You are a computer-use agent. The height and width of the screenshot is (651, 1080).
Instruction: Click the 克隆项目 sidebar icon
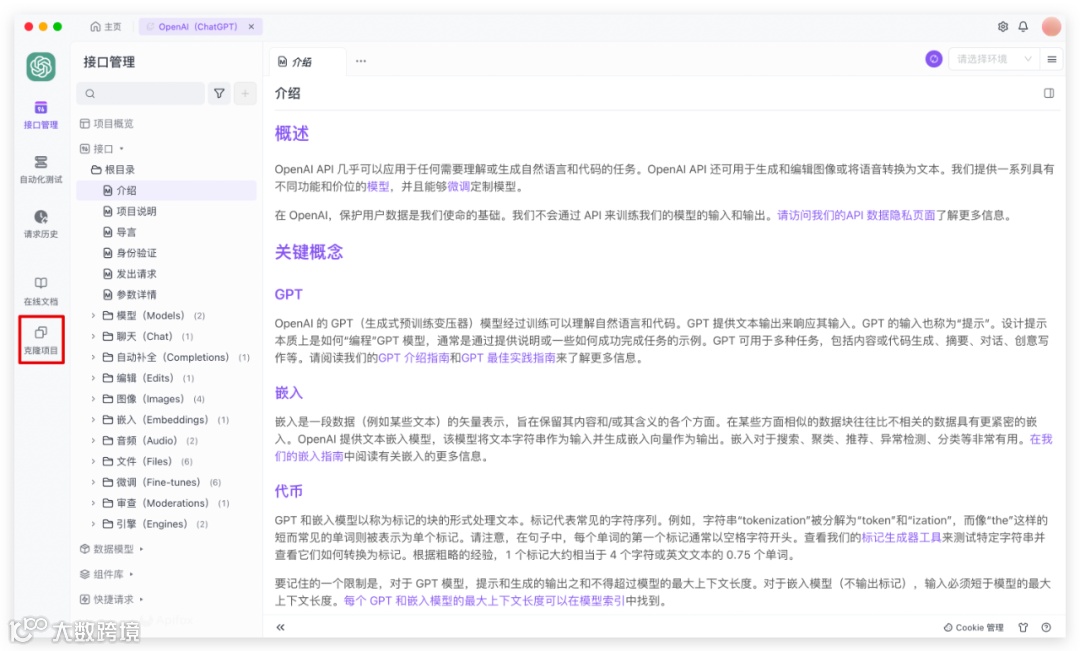coord(41,340)
